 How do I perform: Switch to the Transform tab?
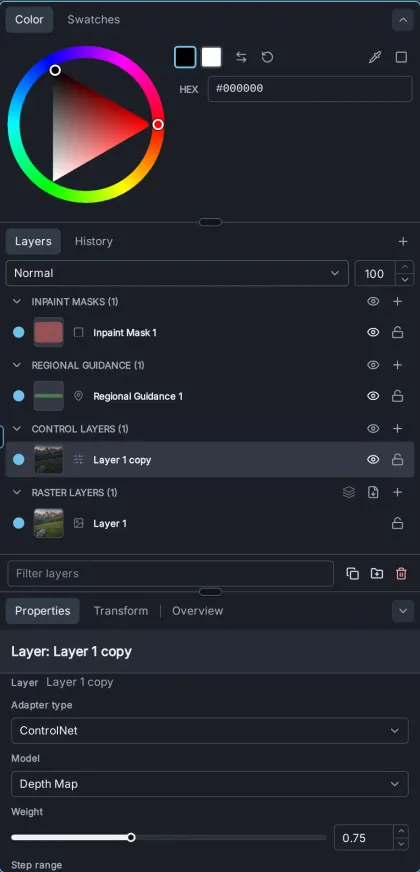coord(121,611)
